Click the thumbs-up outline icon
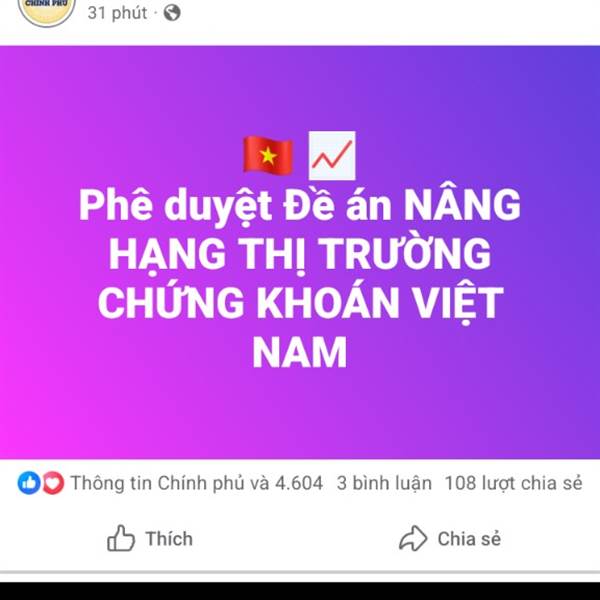 (x=121, y=538)
